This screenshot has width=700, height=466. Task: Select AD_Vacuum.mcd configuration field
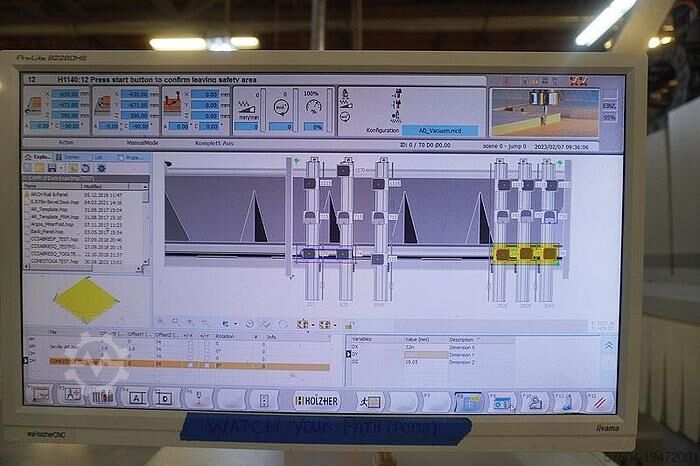point(440,130)
